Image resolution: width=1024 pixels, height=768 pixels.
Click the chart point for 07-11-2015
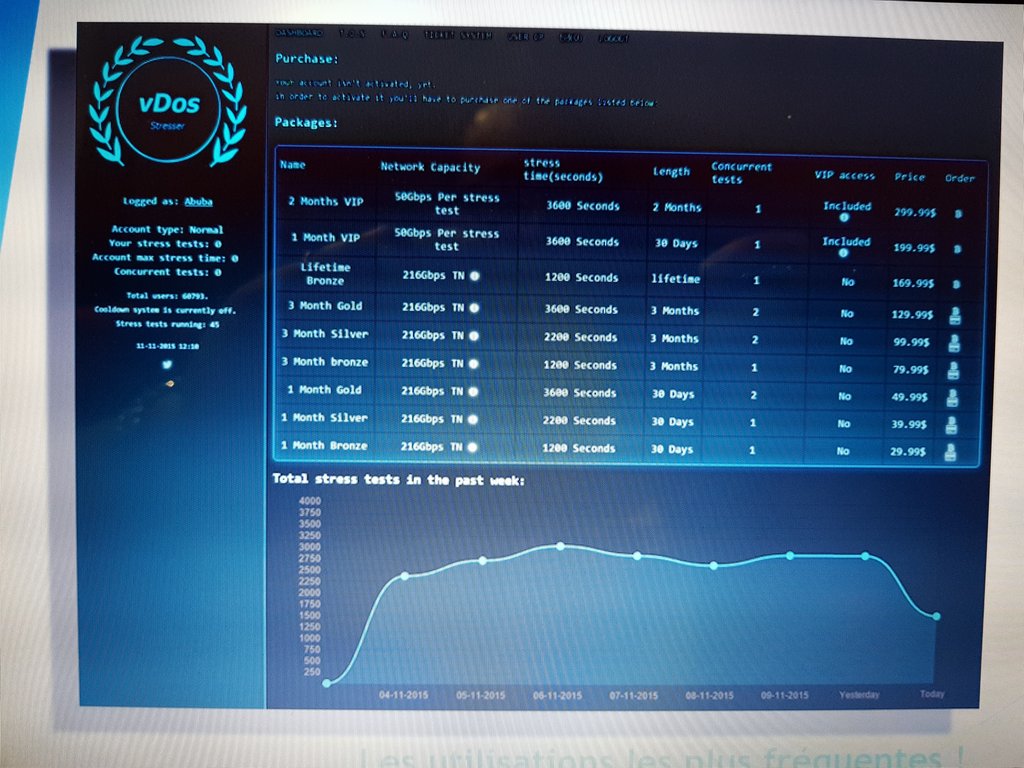(x=637, y=556)
